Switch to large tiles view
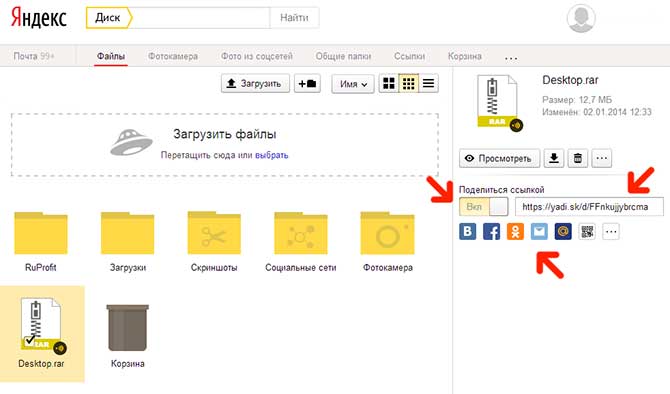The image size is (670, 394). tap(389, 83)
